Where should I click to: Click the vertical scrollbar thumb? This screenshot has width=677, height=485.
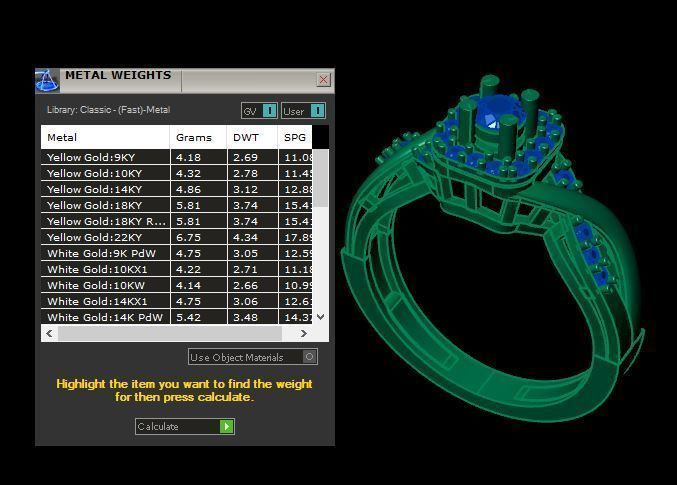click(x=320, y=178)
